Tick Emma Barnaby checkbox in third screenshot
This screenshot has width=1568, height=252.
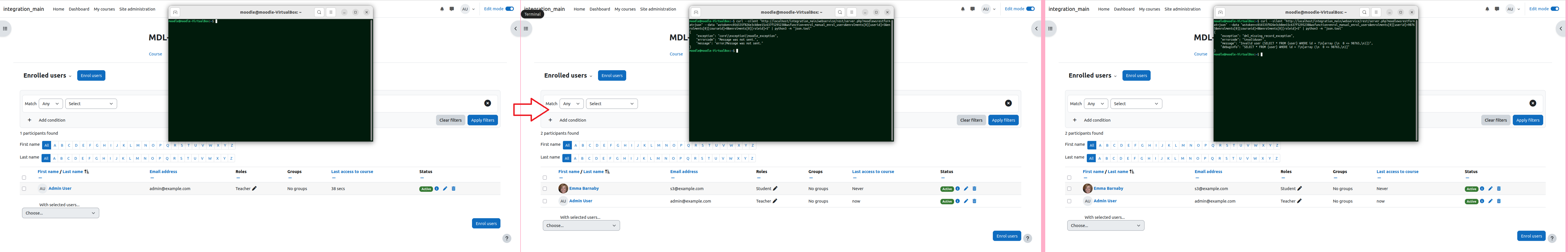click(1069, 189)
